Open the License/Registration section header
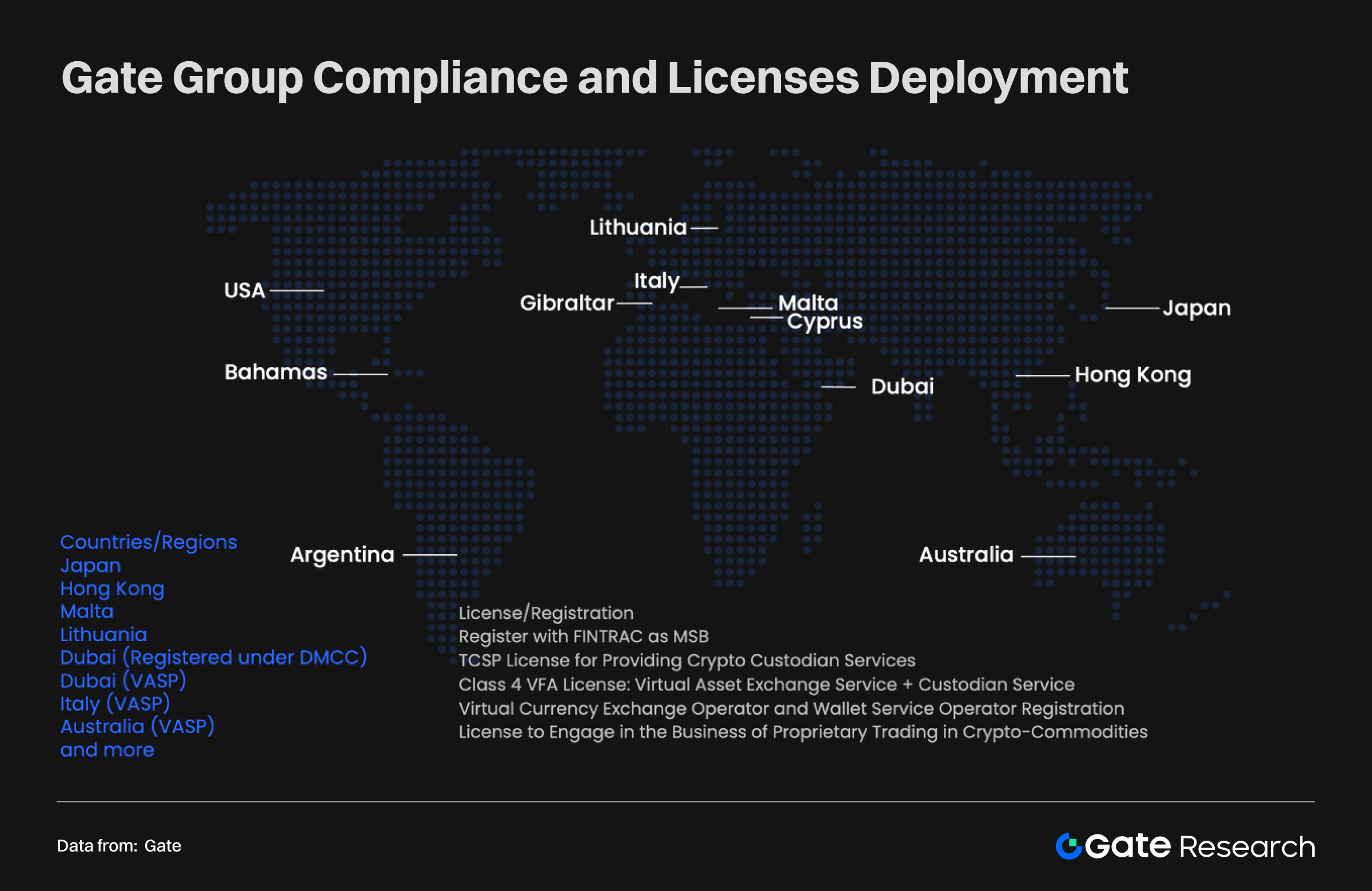The width and height of the screenshot is (1372, 891). (x=546, y=612)
